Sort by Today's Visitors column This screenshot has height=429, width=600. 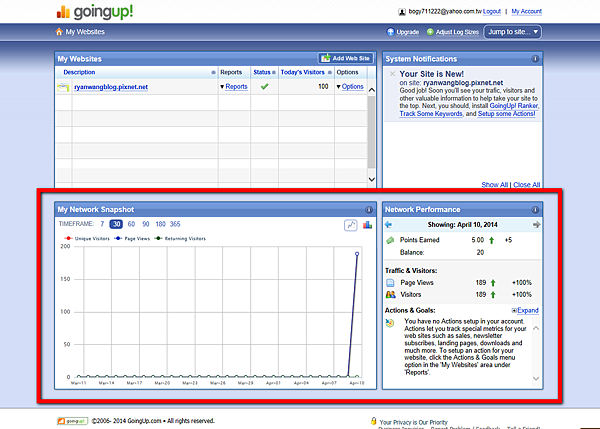pos(302,72)
